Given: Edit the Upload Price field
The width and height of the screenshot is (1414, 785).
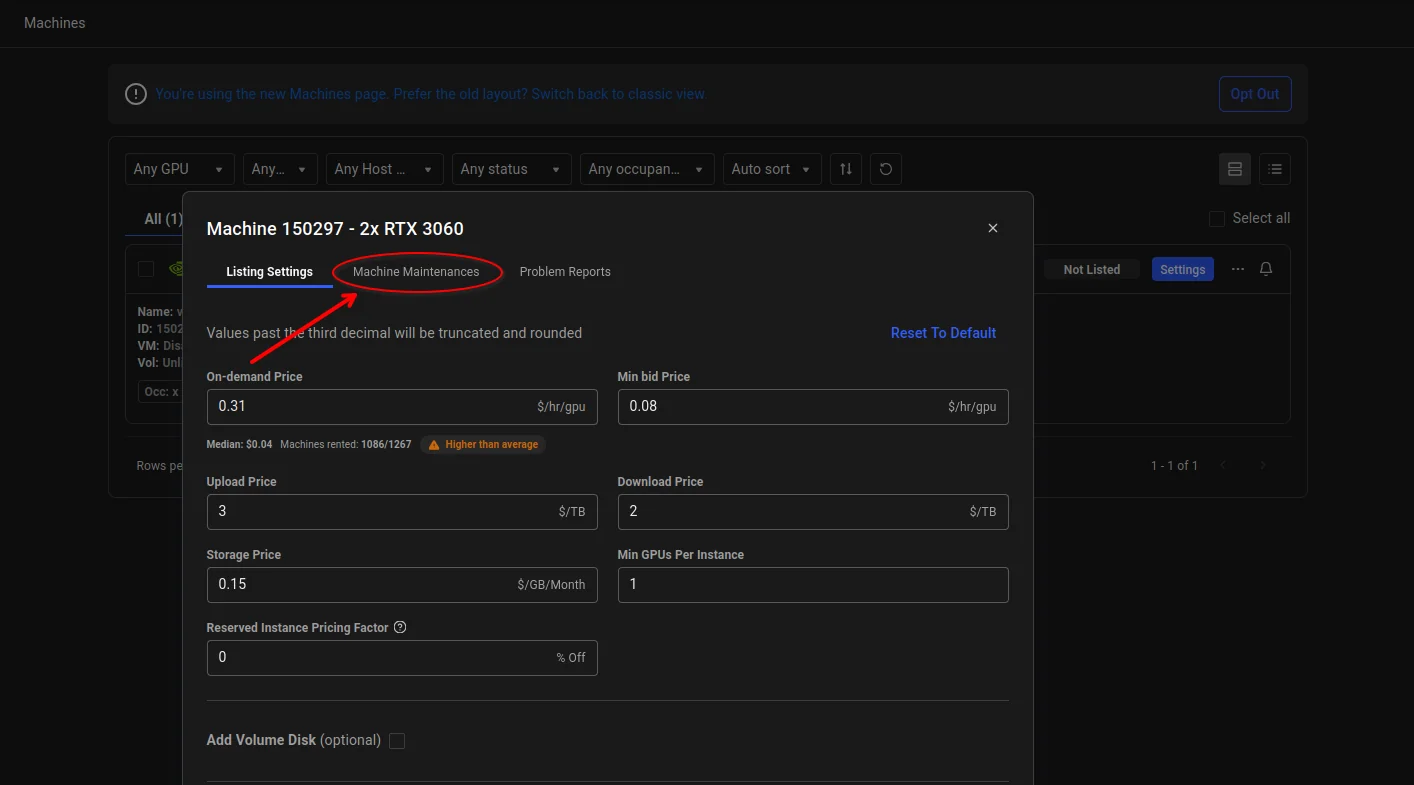Looking at the screenshot, I should click(402, 511).
